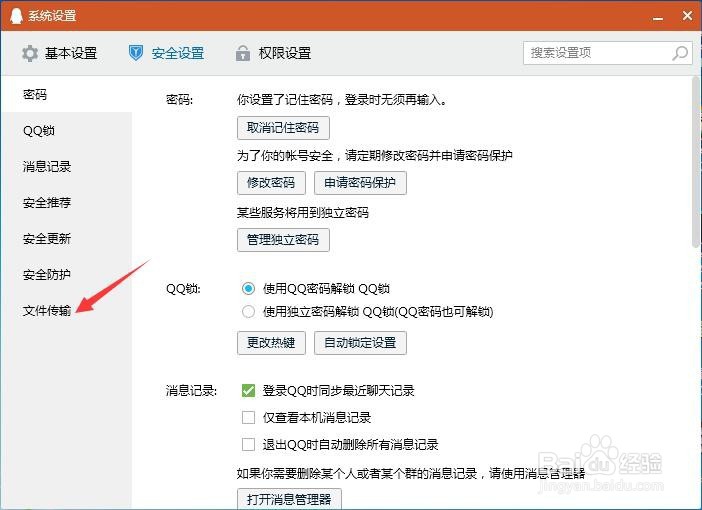Screen dimensions: 702x510
Task: Click the 密码: section label
Action: (x=179, y=99)
